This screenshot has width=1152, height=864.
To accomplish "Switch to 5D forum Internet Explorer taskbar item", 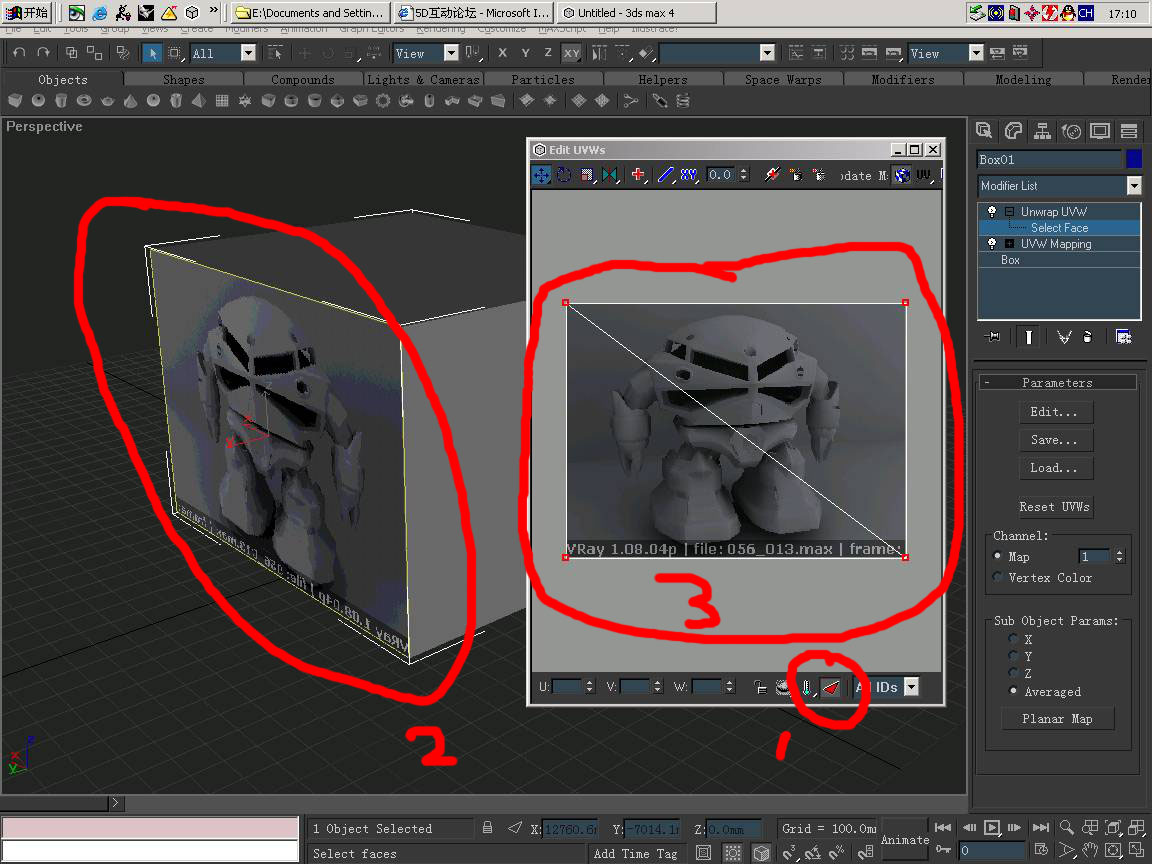I will [x=475, y=12].
